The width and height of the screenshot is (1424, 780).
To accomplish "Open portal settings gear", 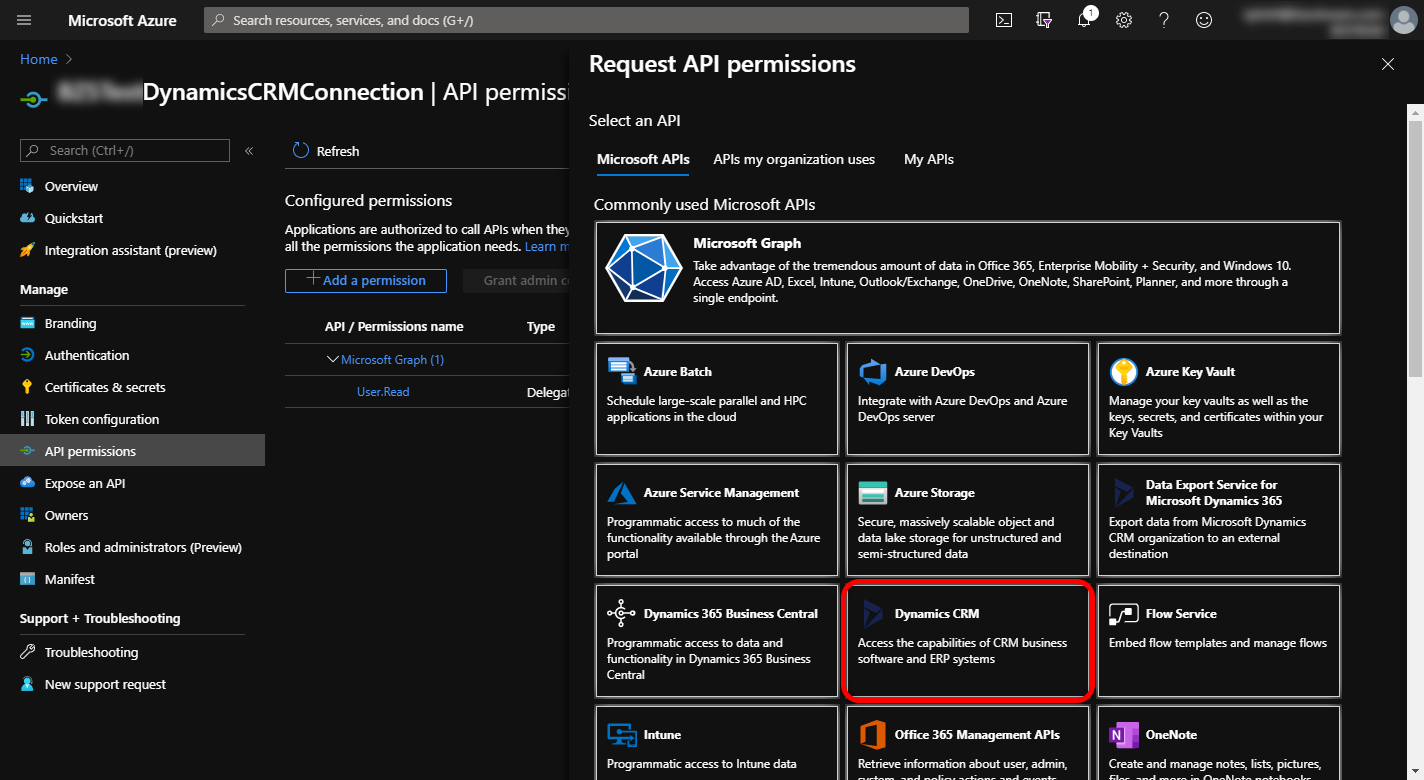I will [x=1124, y=20].
